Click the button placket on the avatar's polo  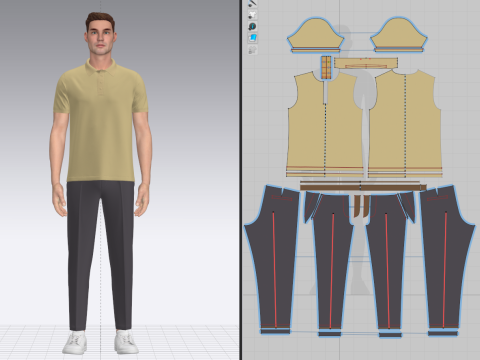(x=100, y=84)
